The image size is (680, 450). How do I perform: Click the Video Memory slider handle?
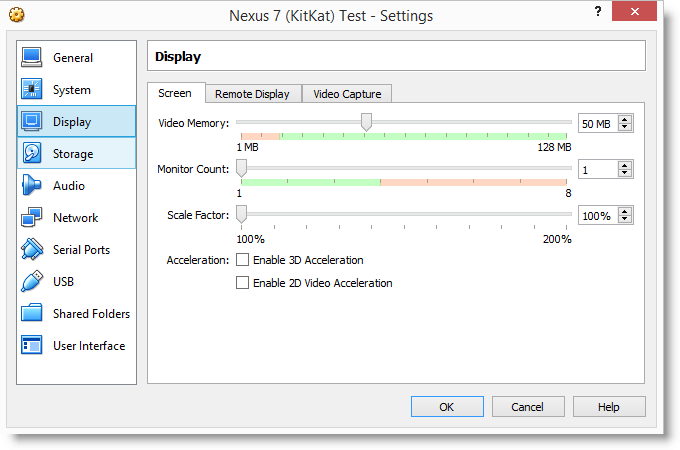(x=367, y=122)
